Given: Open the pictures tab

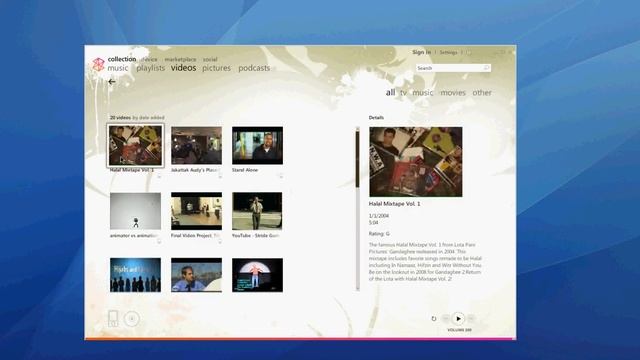Looking at the screenshot, I should pyautogui.click(x=216, y=68).
